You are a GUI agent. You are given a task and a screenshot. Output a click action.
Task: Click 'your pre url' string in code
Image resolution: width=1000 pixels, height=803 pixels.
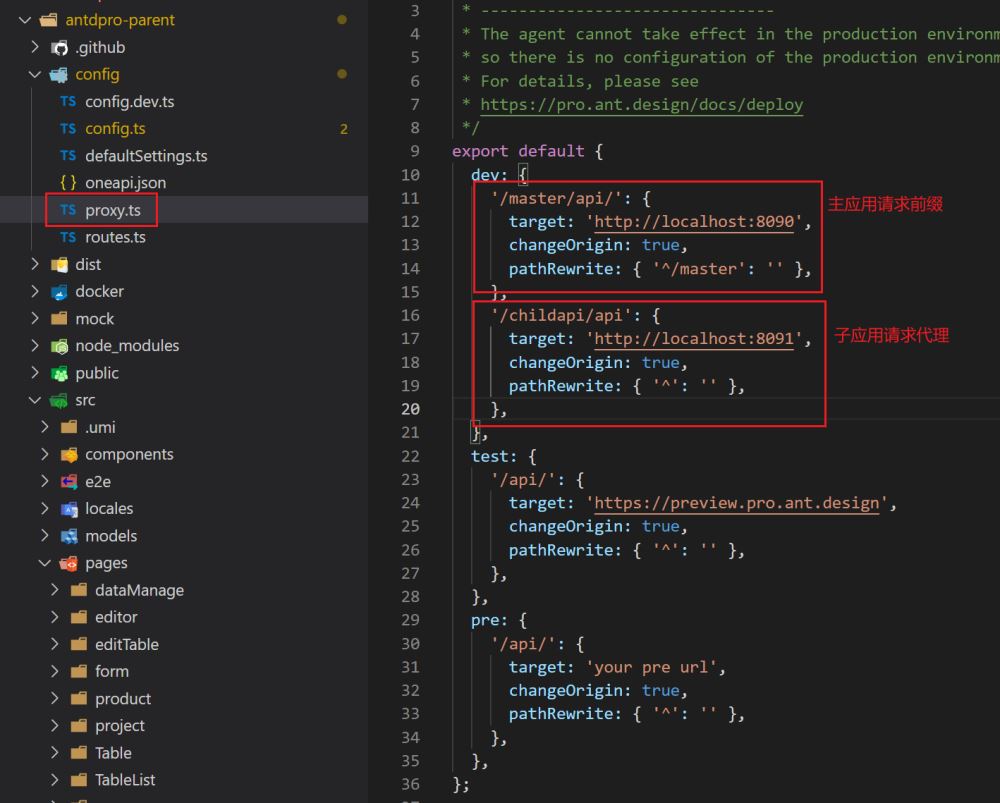click(x=652, y=667)
